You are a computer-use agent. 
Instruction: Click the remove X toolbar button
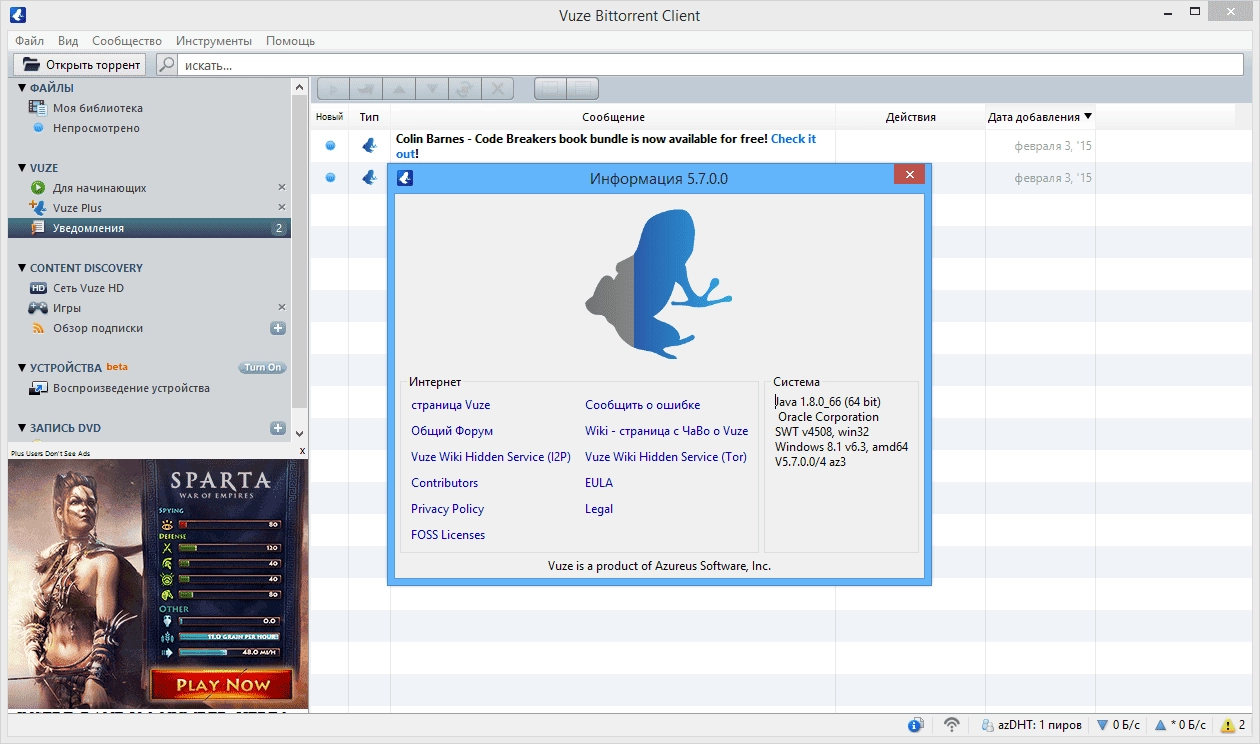[498, 88]
